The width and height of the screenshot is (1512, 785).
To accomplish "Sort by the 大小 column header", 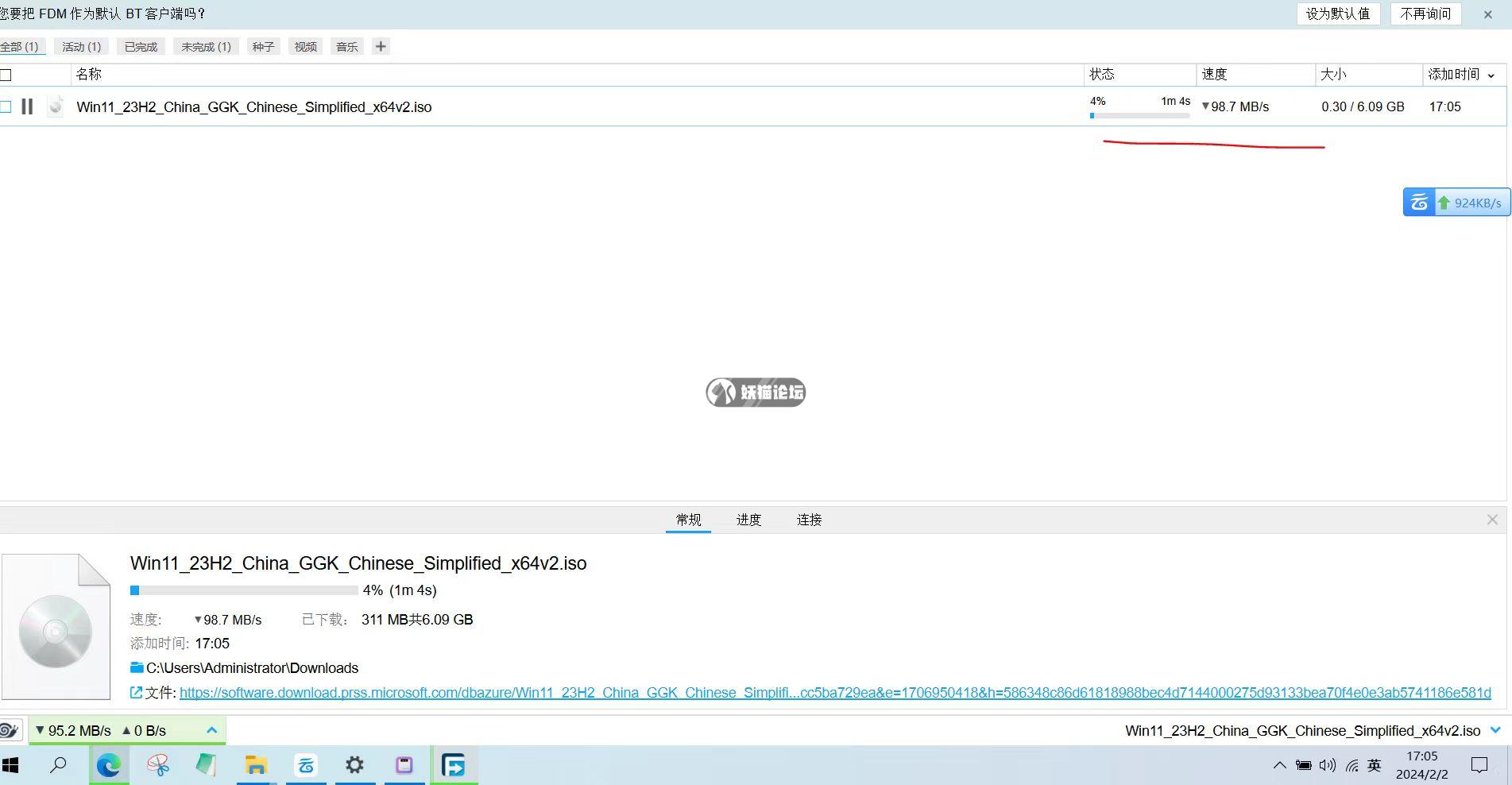I will pyautogui.click(x=1333, y=74).
